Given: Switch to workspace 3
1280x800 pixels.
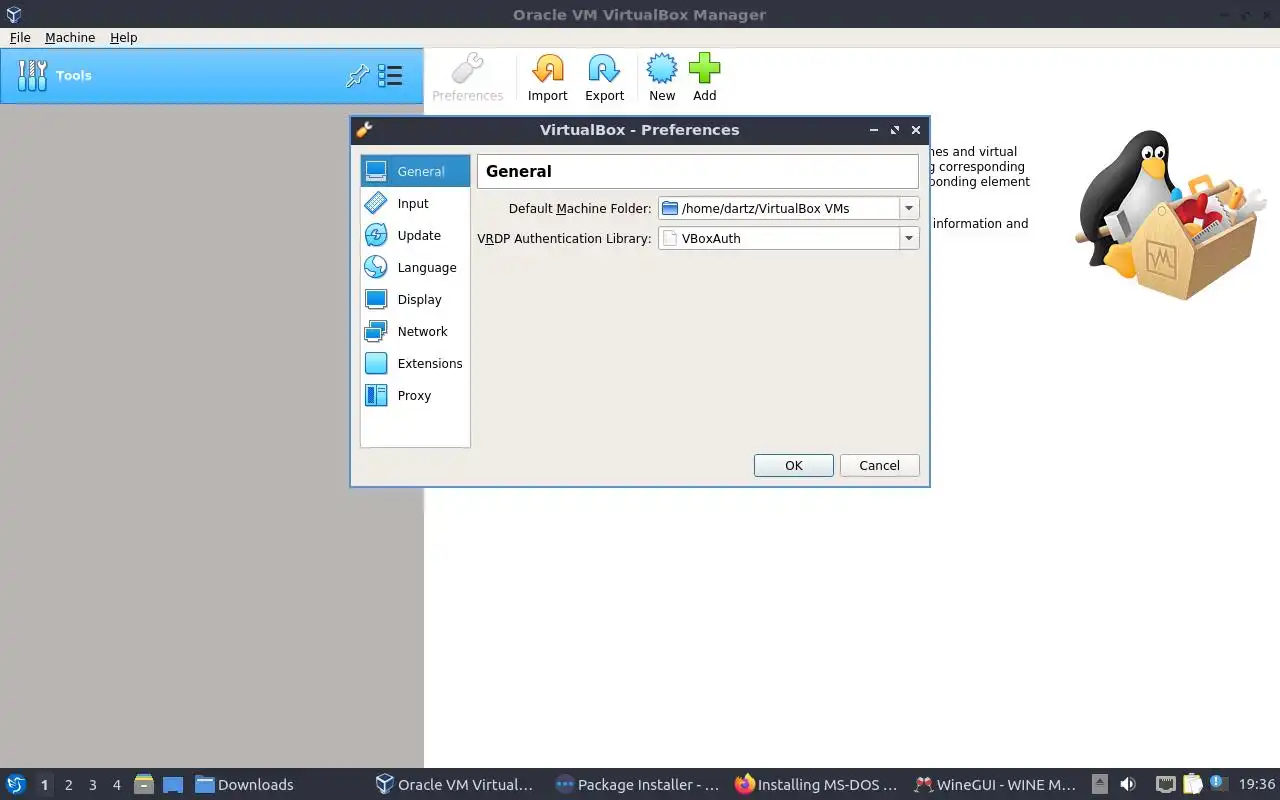Looking at the screenshot, I should [92, 785].
